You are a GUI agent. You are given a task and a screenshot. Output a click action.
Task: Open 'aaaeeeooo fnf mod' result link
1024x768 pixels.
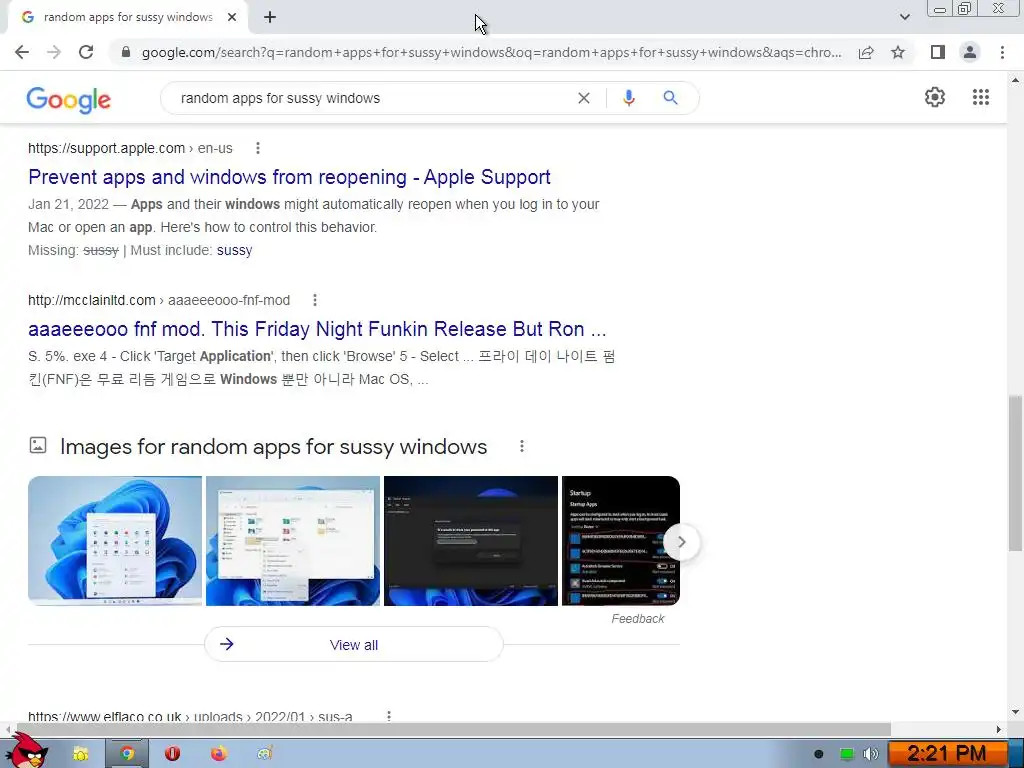click(x=317, y=329)
